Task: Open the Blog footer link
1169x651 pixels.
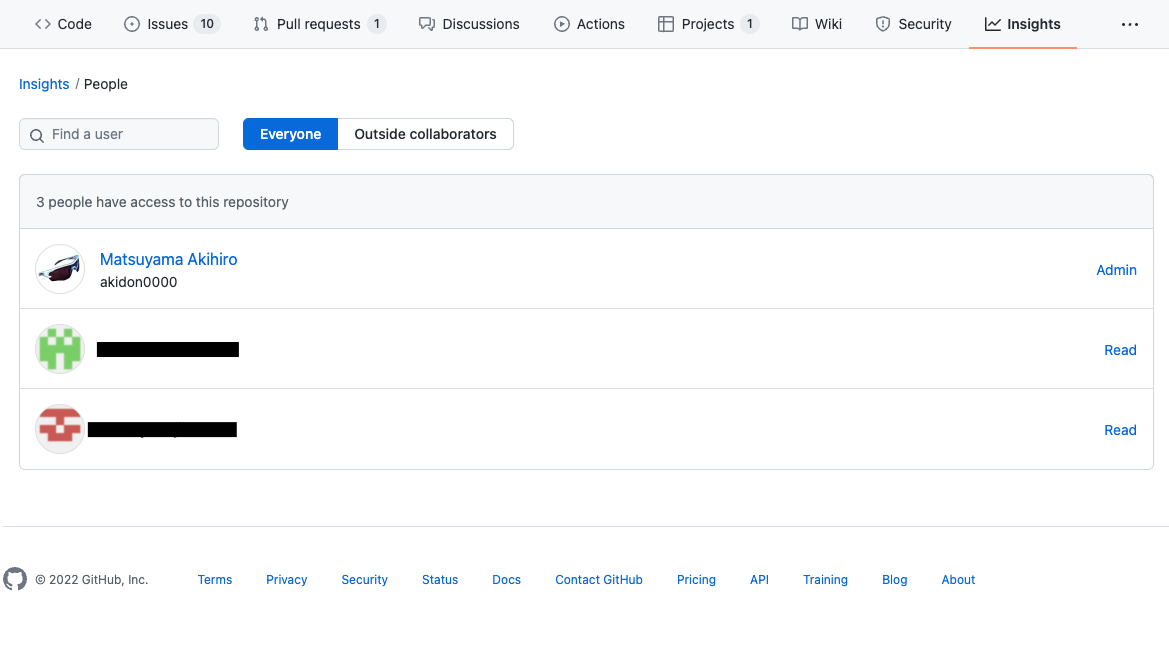Action: [x=895, y=579]
